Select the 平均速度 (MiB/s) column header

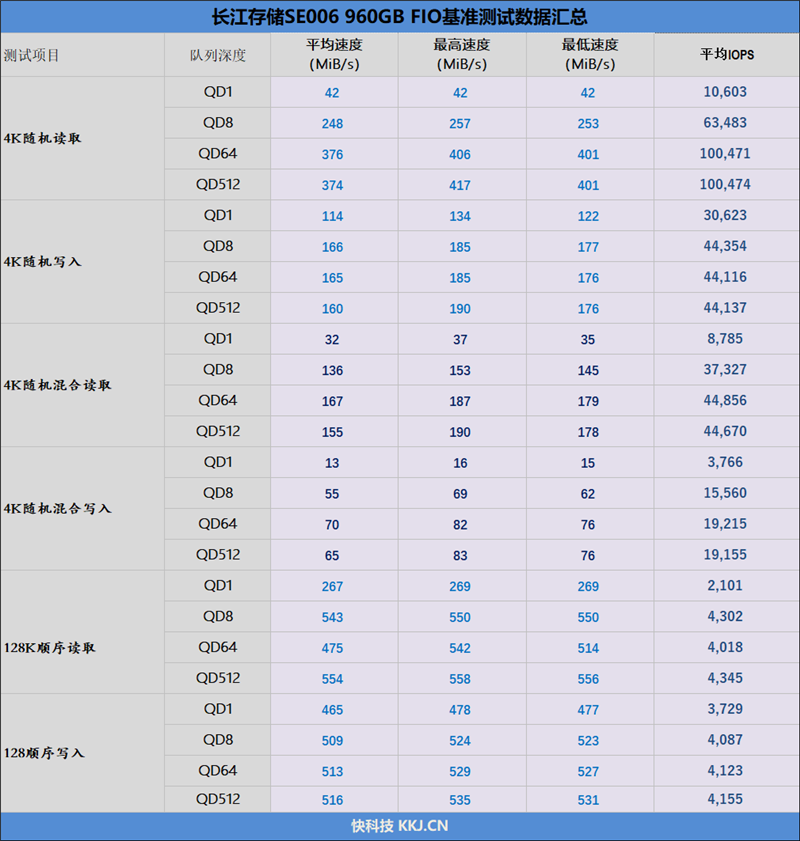334,55
